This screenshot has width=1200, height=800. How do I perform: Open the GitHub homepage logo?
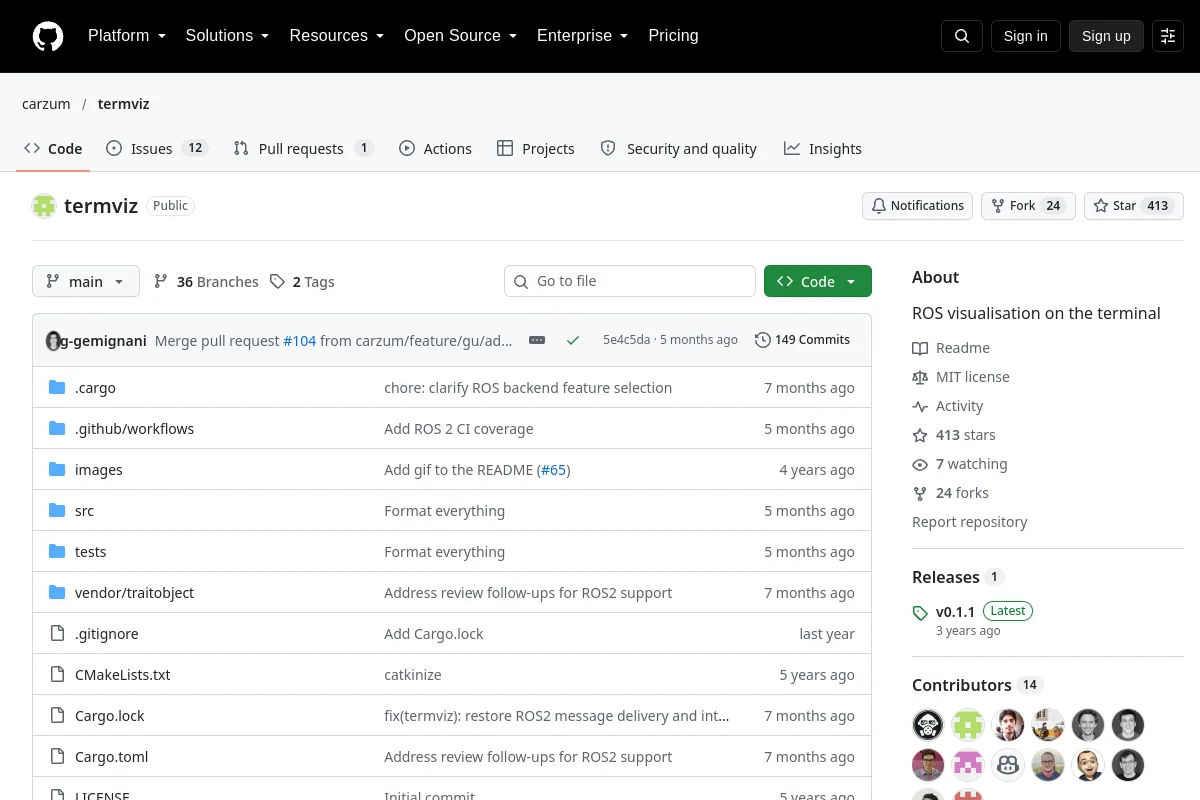[48, 36]
